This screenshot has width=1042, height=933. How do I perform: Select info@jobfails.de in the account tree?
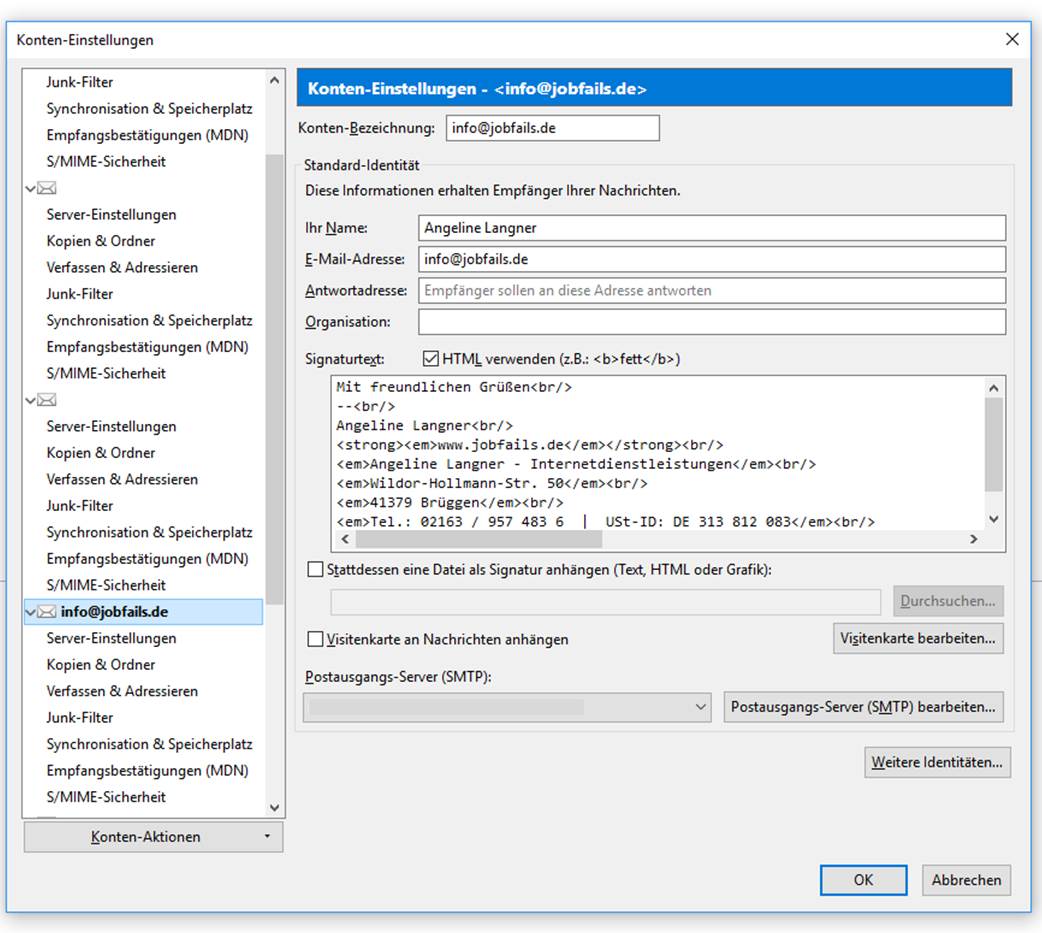144,612
